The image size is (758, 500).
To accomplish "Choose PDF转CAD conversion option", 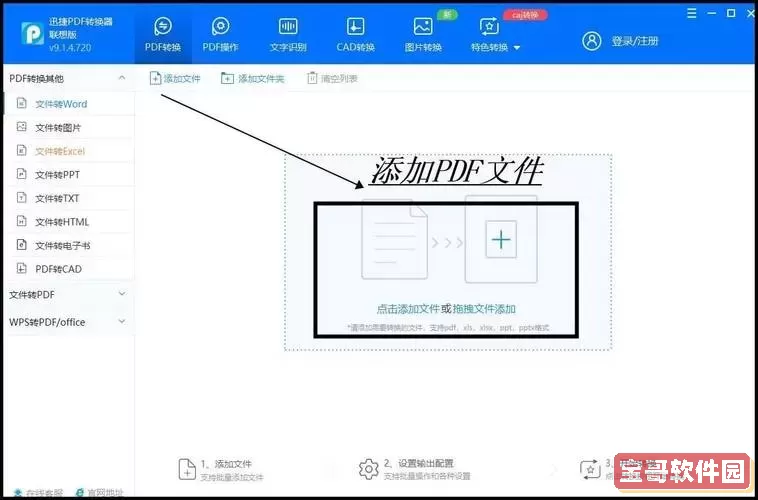I will [58, 268].
